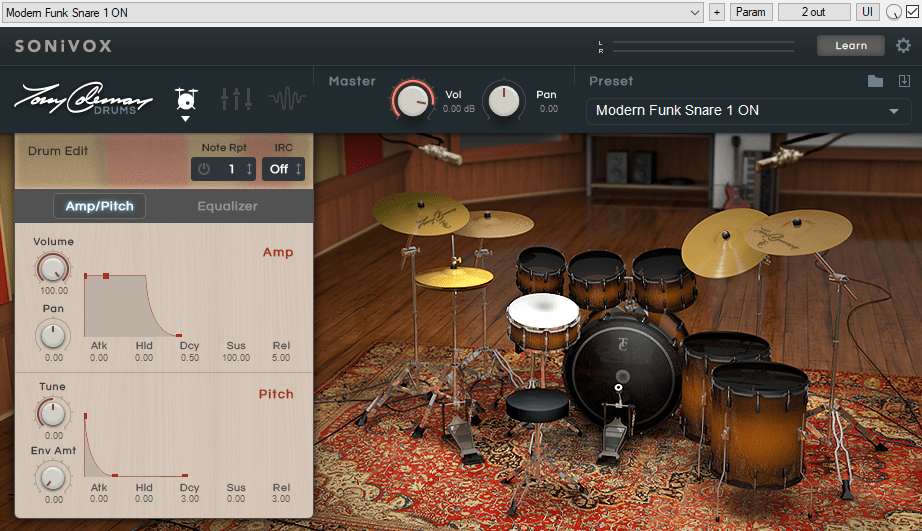
Task: Click the Amp envelope end node
Action: click(179, 336)
